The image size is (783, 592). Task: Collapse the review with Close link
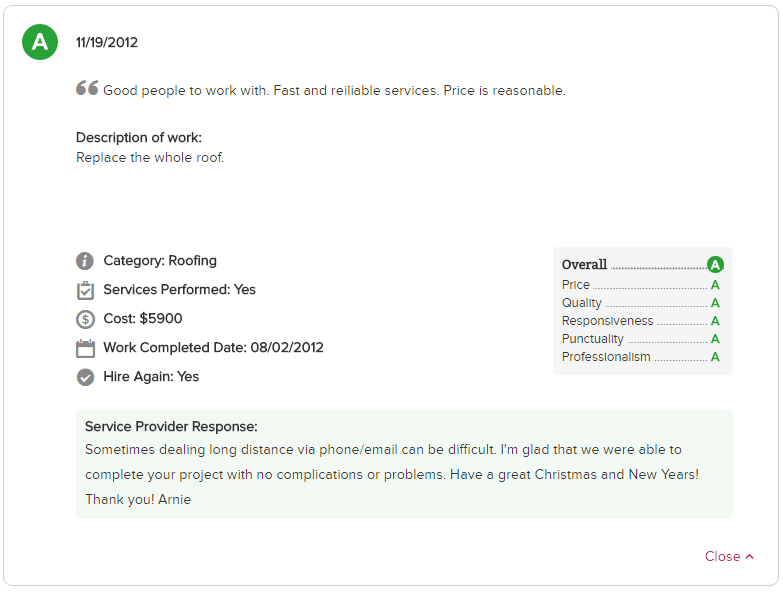pyautogui.click(x=722, y=556)
